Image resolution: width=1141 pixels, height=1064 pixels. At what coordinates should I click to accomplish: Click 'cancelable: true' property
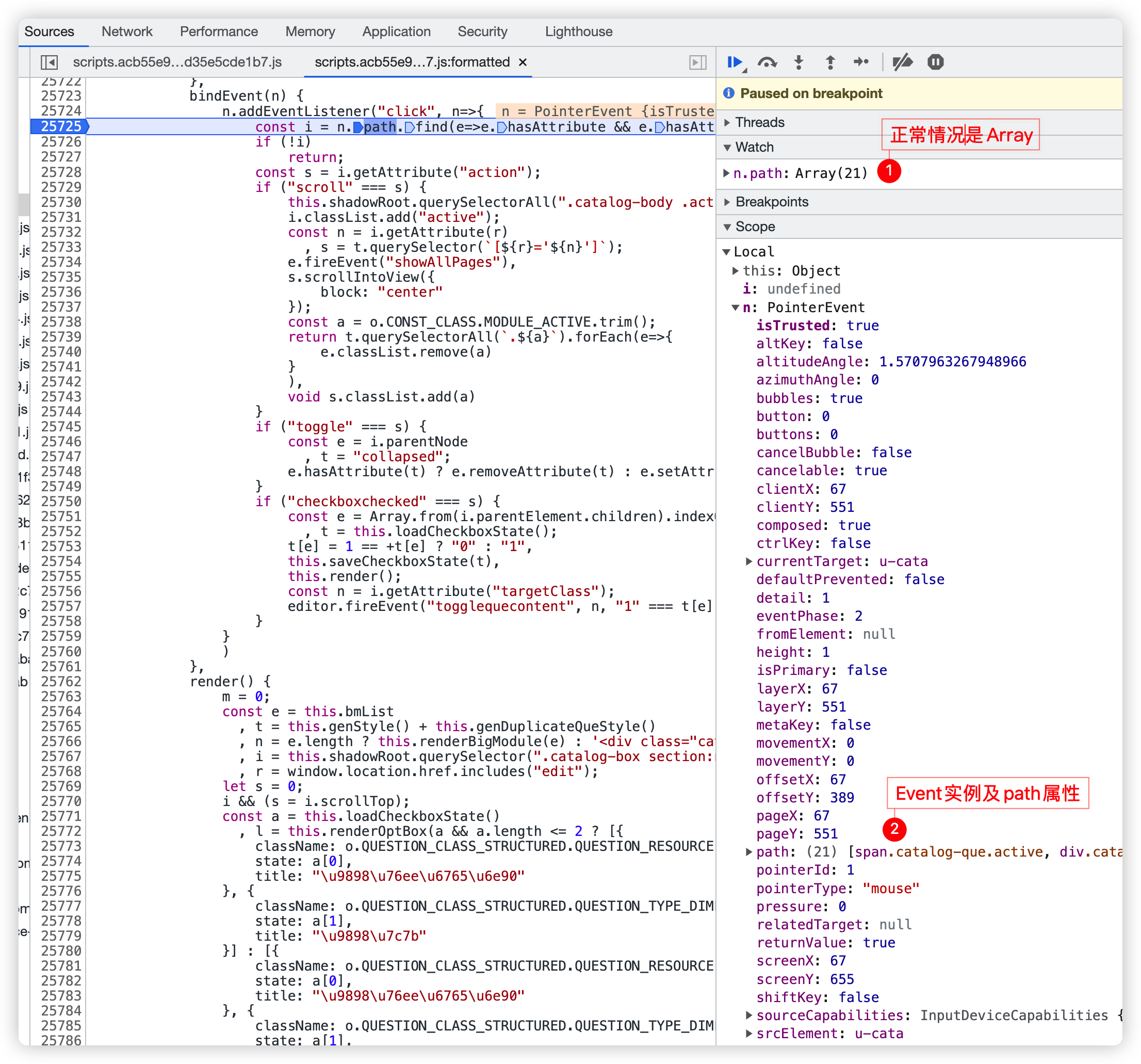point(821,470)
